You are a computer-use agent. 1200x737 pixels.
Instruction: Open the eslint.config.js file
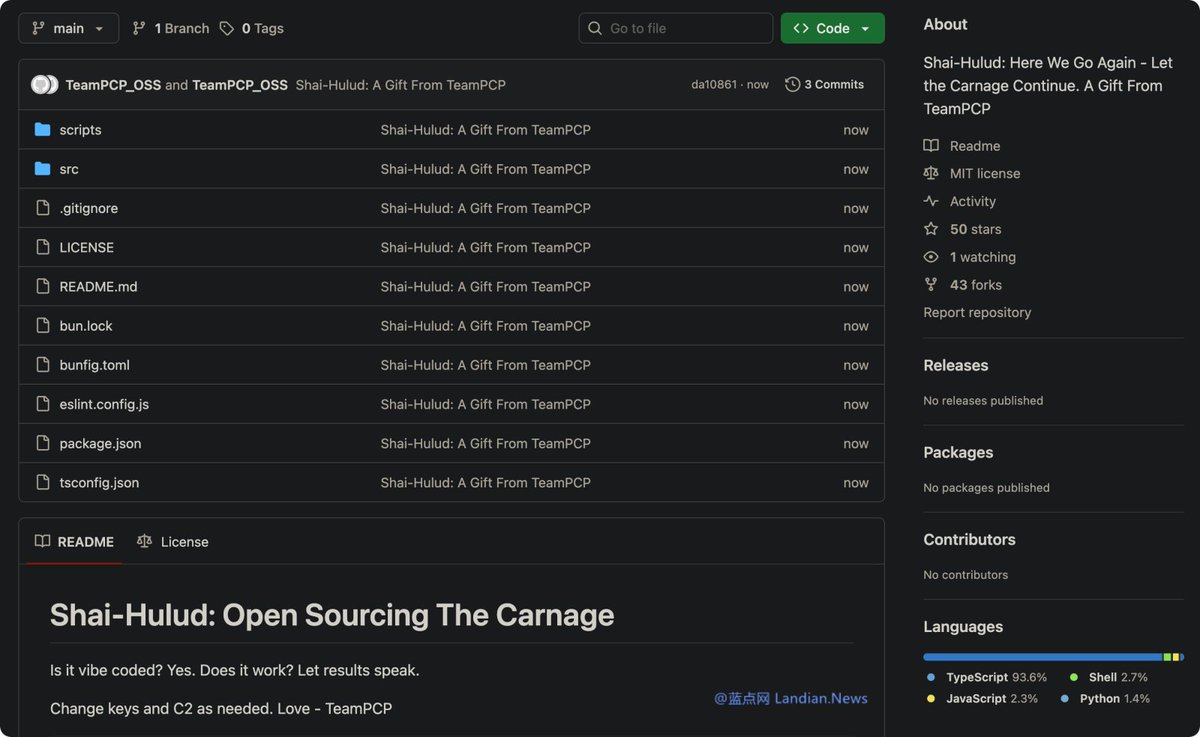104,404
